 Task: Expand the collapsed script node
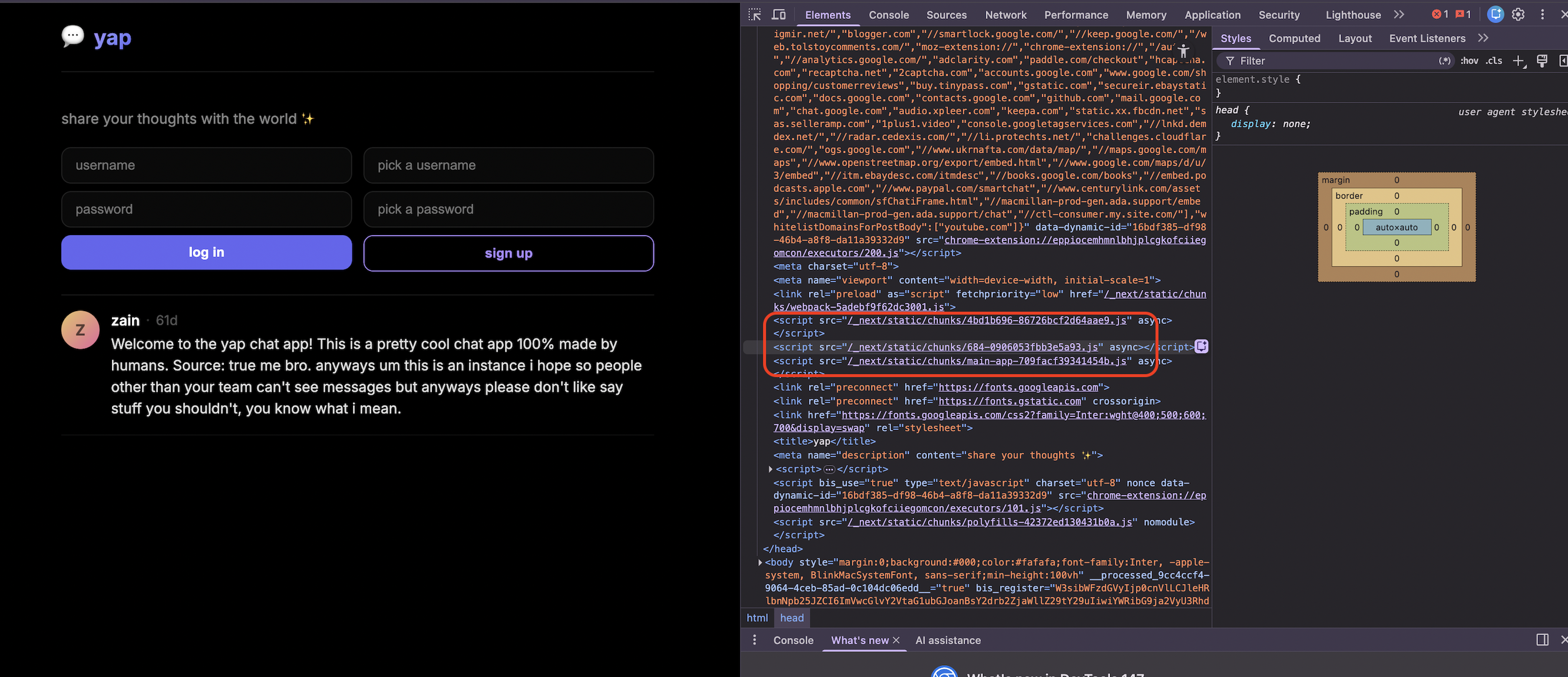pos(771,470)
